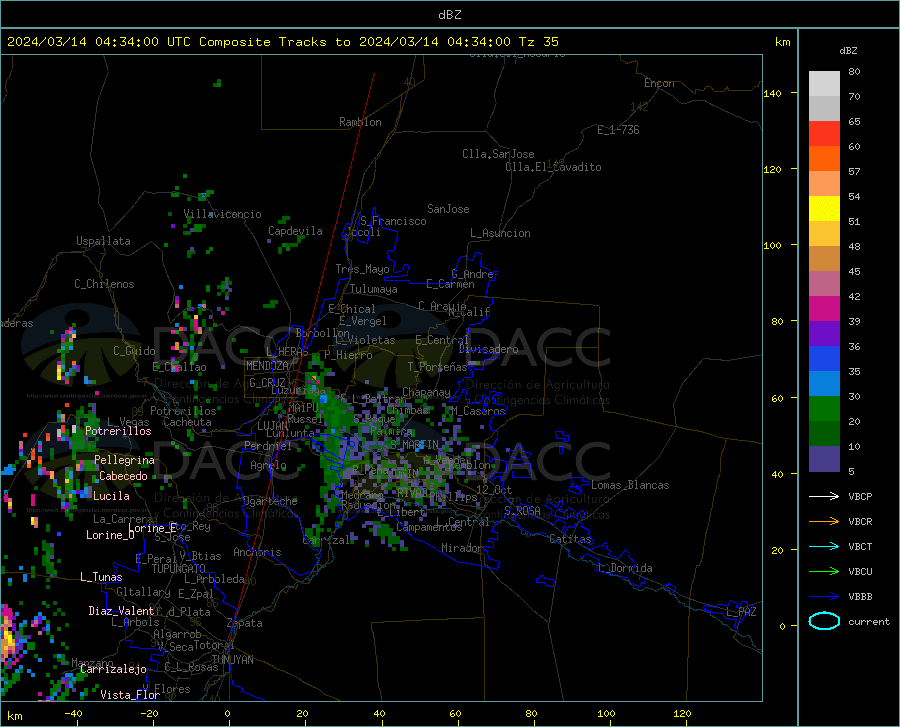Click the 'E_1-736' place label

pyautogui.click(x=618, y=130)
